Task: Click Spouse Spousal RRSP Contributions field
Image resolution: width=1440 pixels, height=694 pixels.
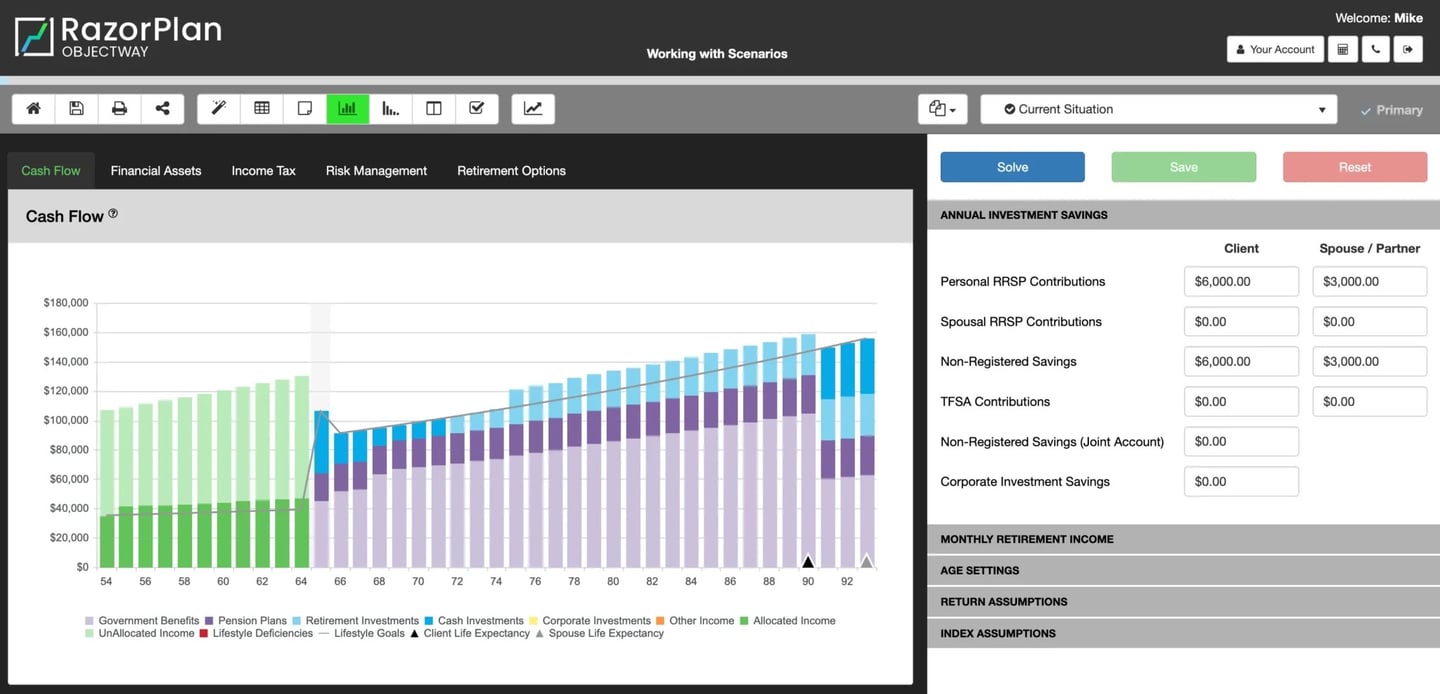Action: tap(1369, 321)
